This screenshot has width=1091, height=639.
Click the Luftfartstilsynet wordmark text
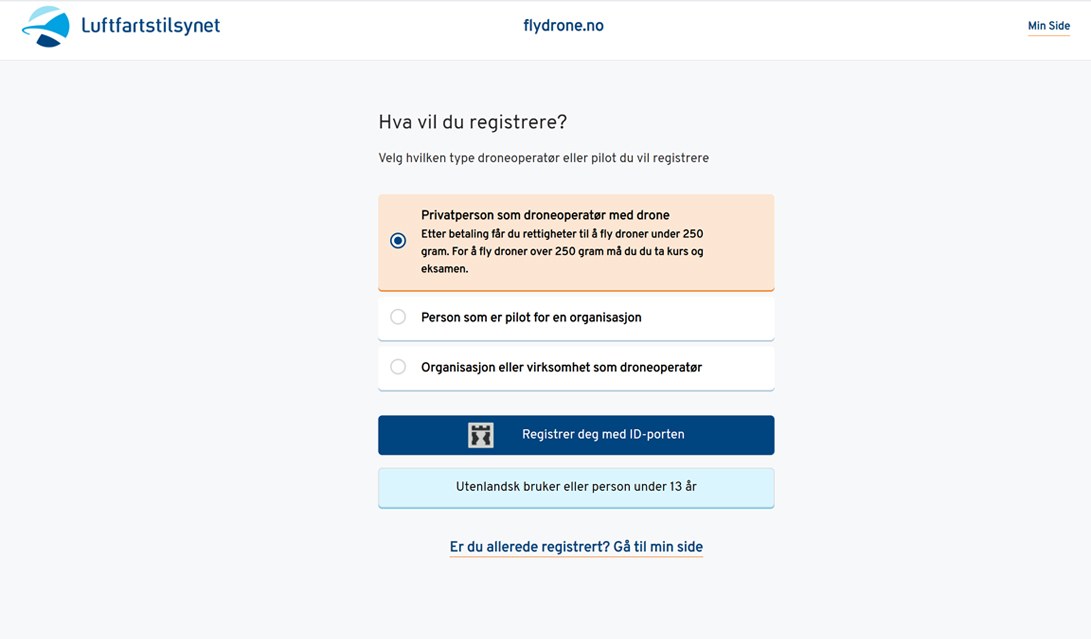tap(150, 26)
